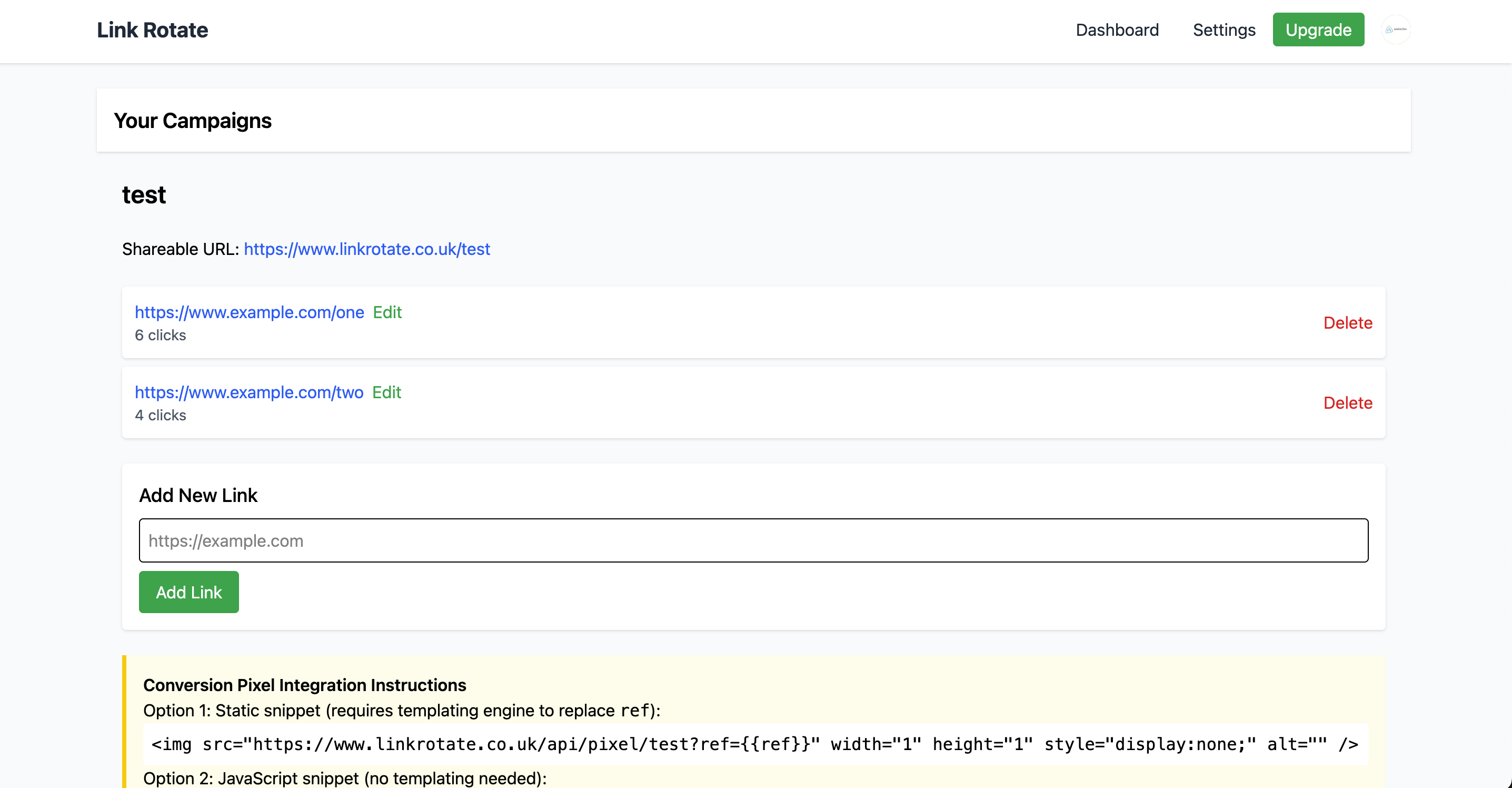Click Conversion Pixel Integration Instructions heading
The height and width of the screenshot is (788, 1512).
[x=305, y=685]
